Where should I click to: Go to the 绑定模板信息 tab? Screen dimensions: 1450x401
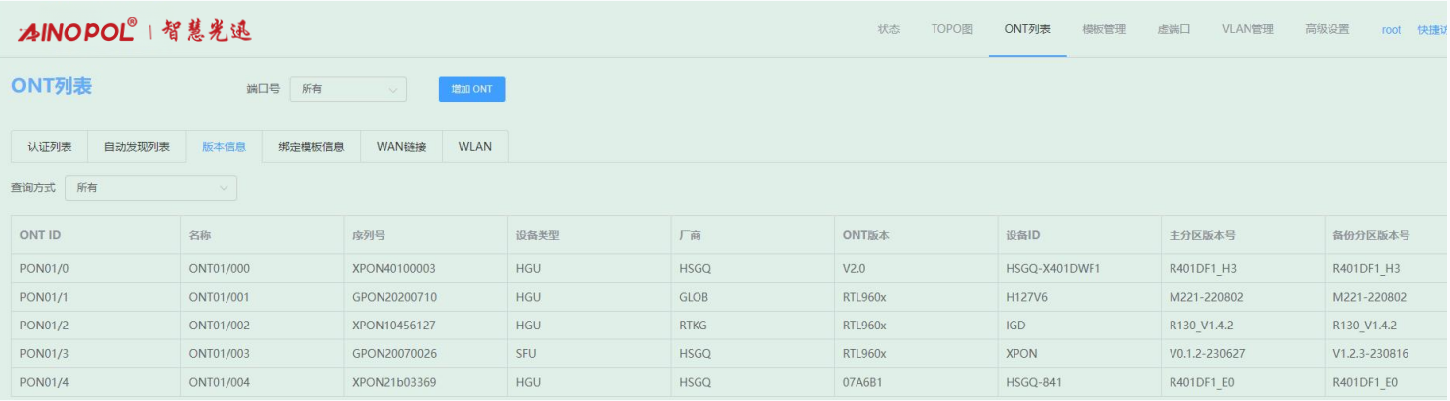(311, 147)
